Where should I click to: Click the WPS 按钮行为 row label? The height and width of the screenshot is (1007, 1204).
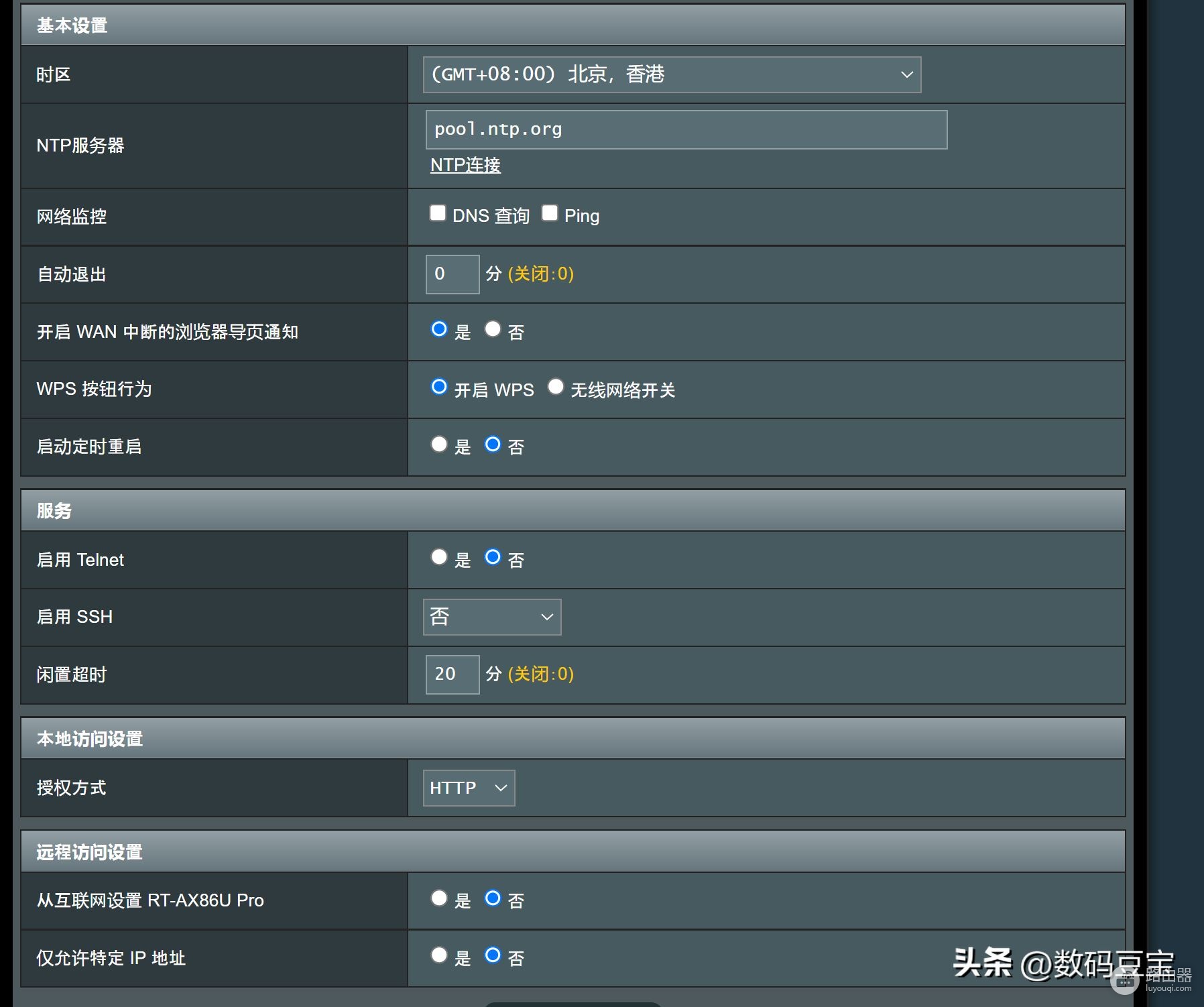coord(94,389)
